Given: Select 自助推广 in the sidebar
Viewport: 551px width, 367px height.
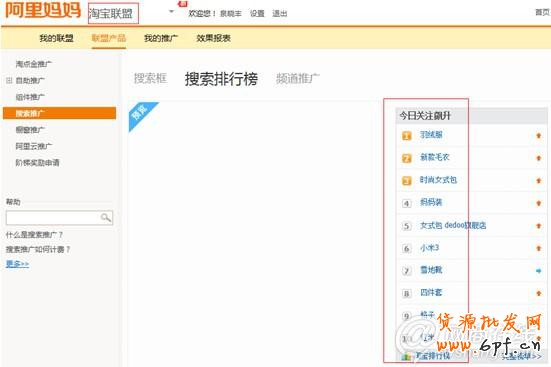Looking at the screenshot, I should click(30, 81).
